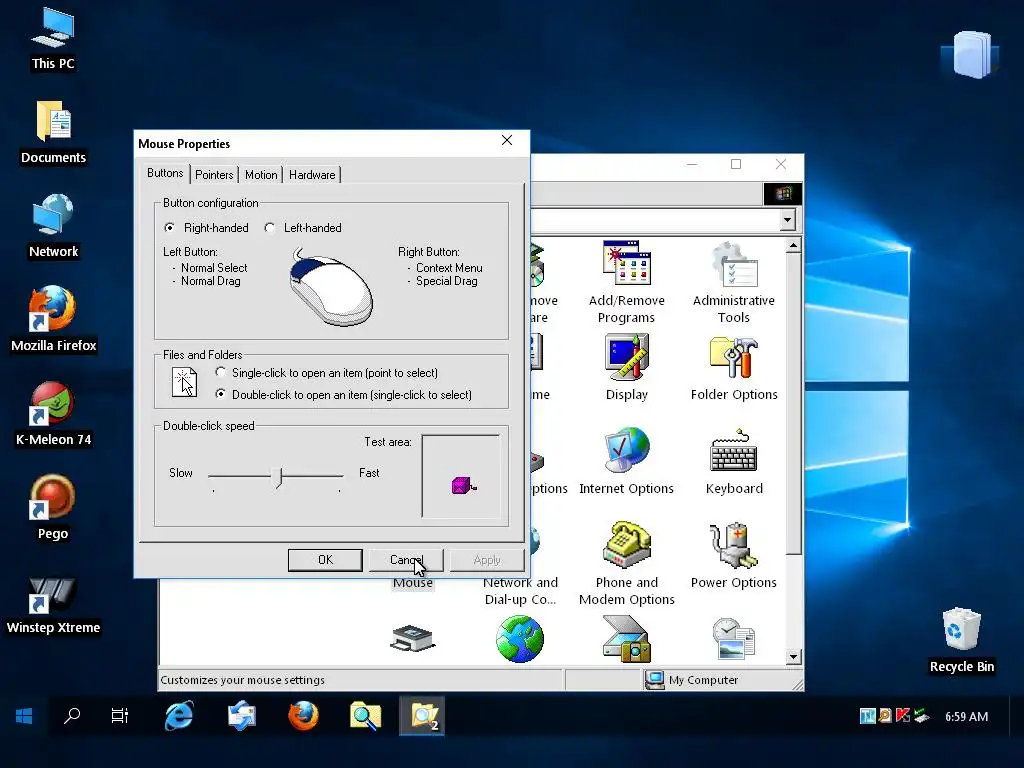
Task: Click the scanner and camera icon
Action: [626, 639]
